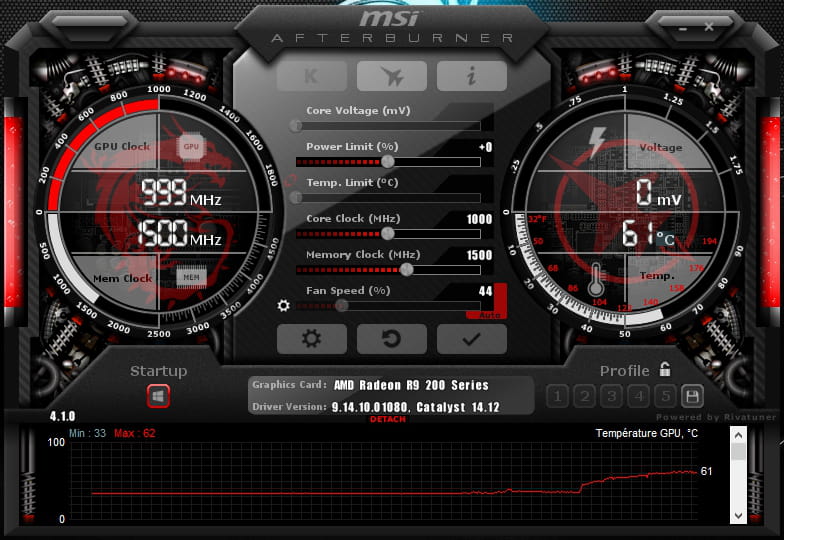Screen dimensions: 816x540
Task: Toggle the fan speed Auto button
Action: (489, 315)
